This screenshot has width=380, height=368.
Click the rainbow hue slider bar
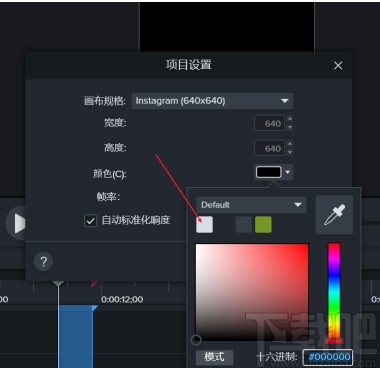click(x=334, y=292)
